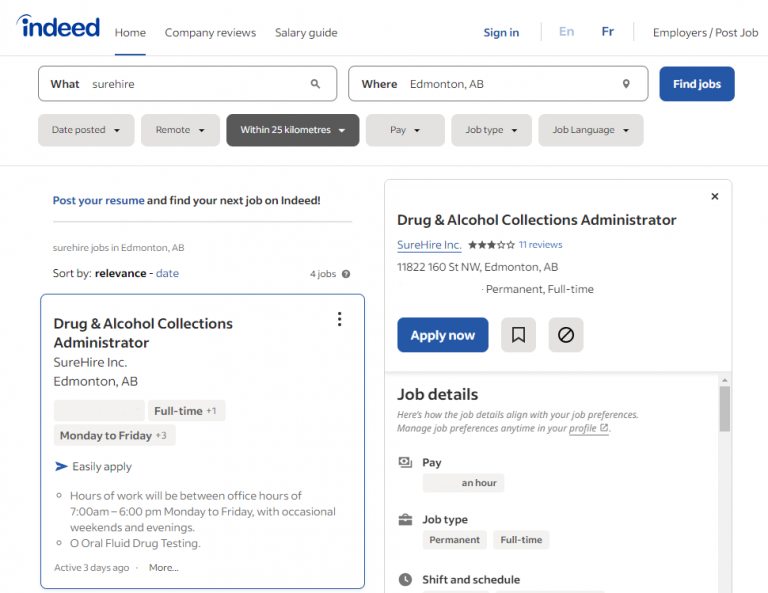Click the Post your resume link
Screen dimensions: 768x593
pyautogui.click(x=98, y=200)
